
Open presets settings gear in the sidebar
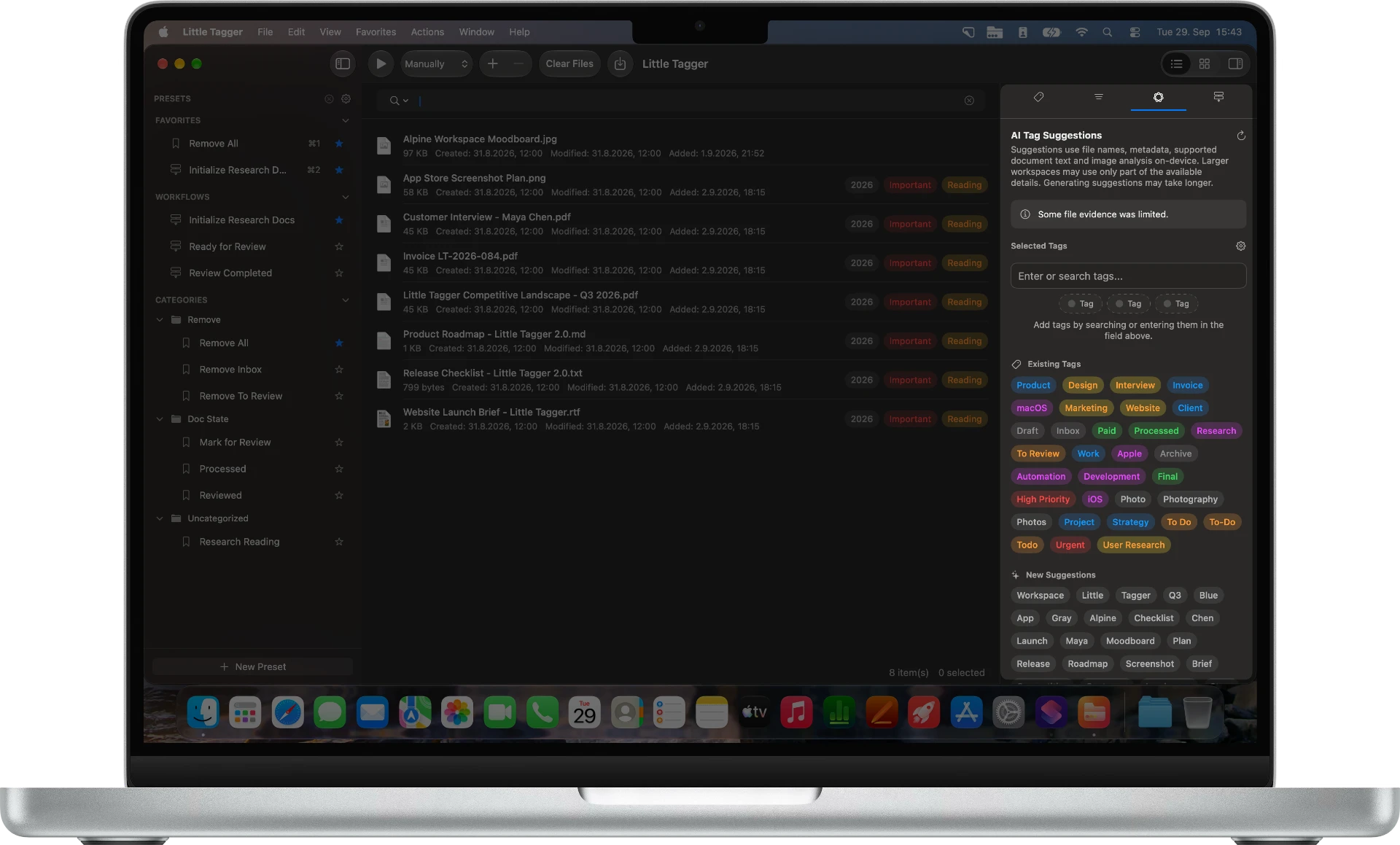click(346, 99)
